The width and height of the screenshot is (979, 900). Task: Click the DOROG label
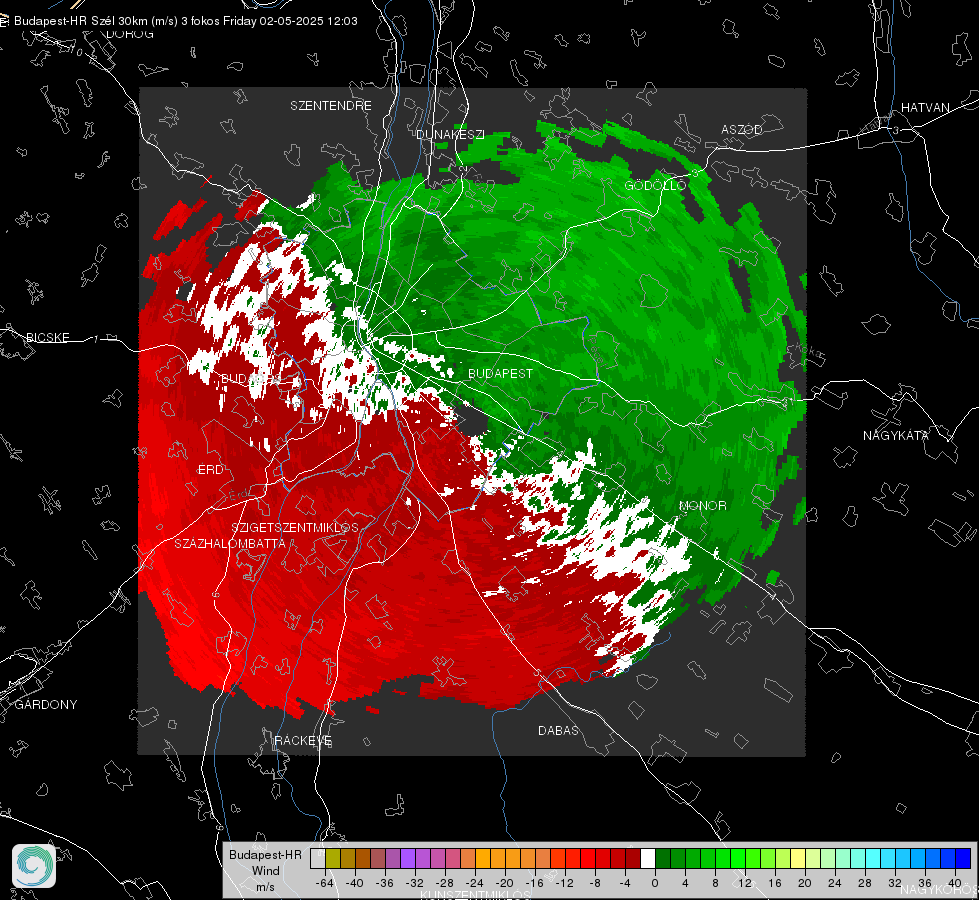click(130, 34)
